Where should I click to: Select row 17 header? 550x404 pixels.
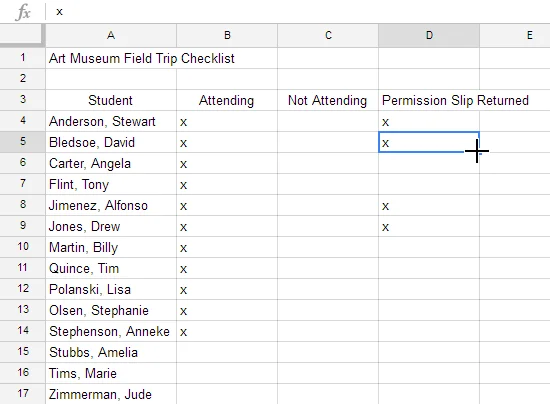coord(22,394)
